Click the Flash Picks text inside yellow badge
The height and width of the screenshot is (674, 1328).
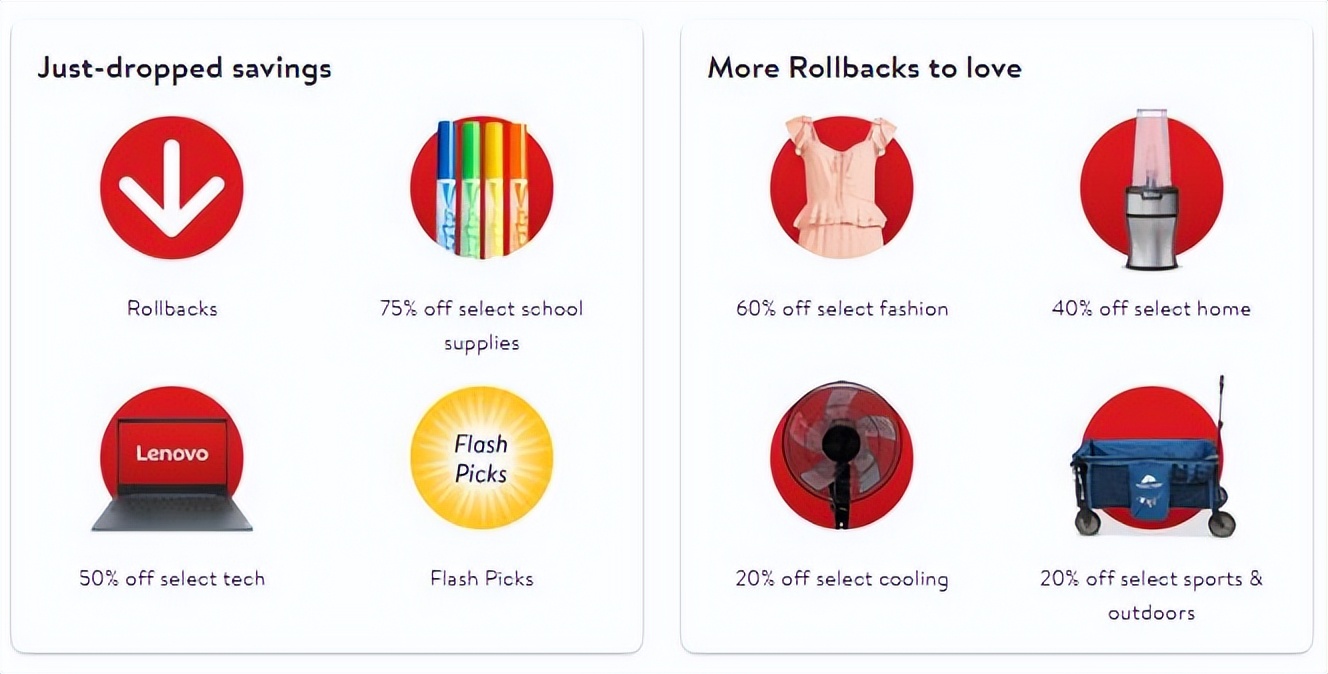[481, 459]
